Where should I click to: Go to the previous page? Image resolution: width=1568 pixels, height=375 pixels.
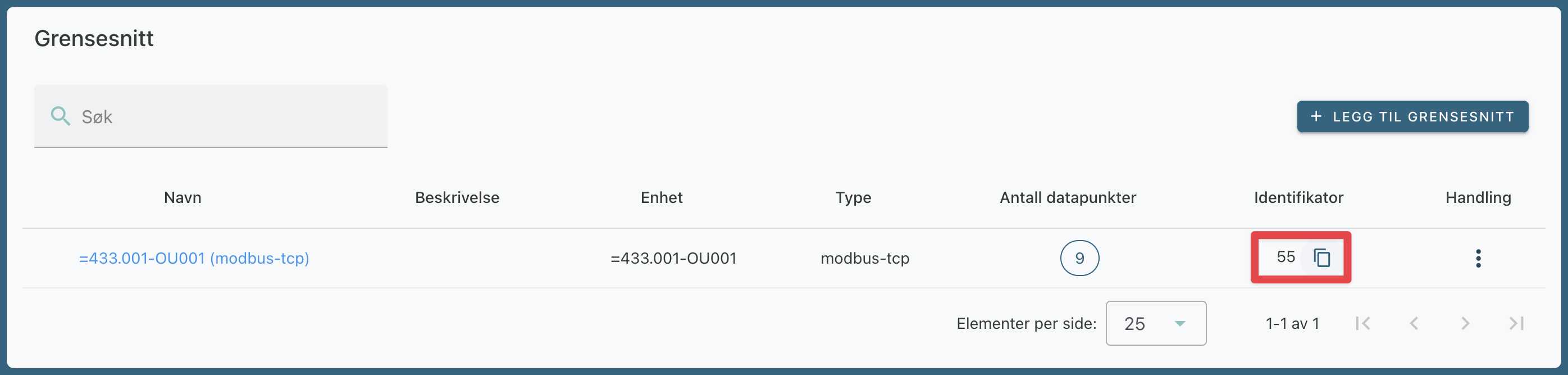[x=1414, y=323]
